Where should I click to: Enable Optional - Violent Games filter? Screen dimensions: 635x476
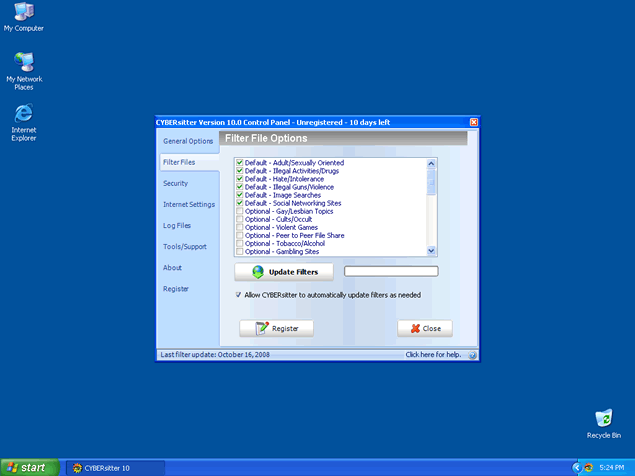coord(239,227)
